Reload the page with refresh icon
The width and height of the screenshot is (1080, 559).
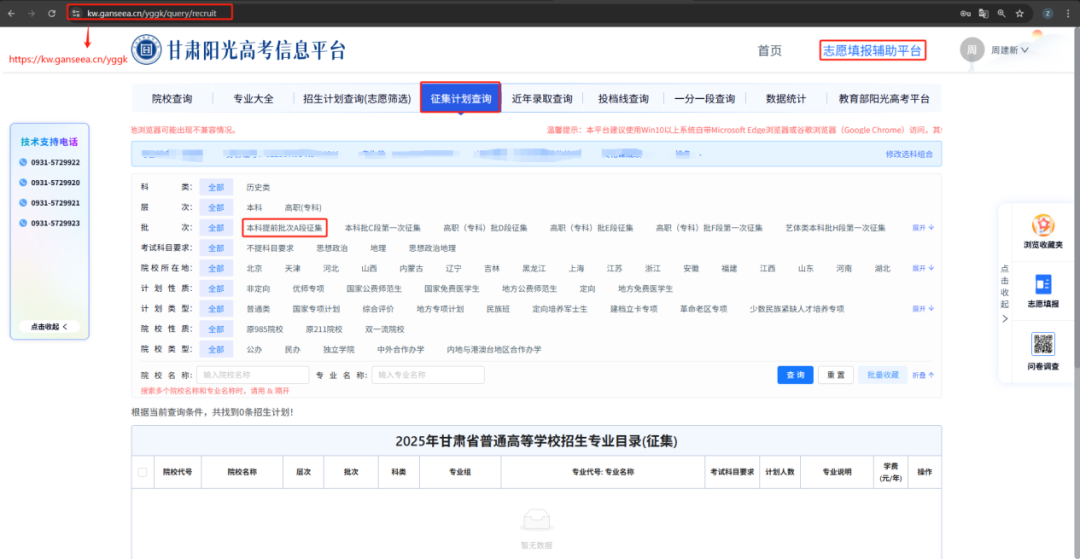click(52, 13)
